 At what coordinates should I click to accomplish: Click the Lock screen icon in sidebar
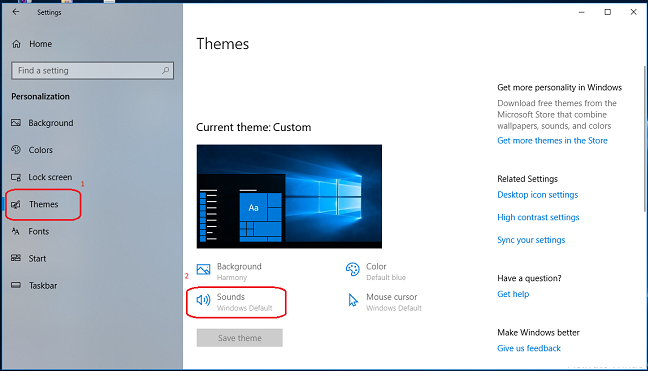click(16, 177)
